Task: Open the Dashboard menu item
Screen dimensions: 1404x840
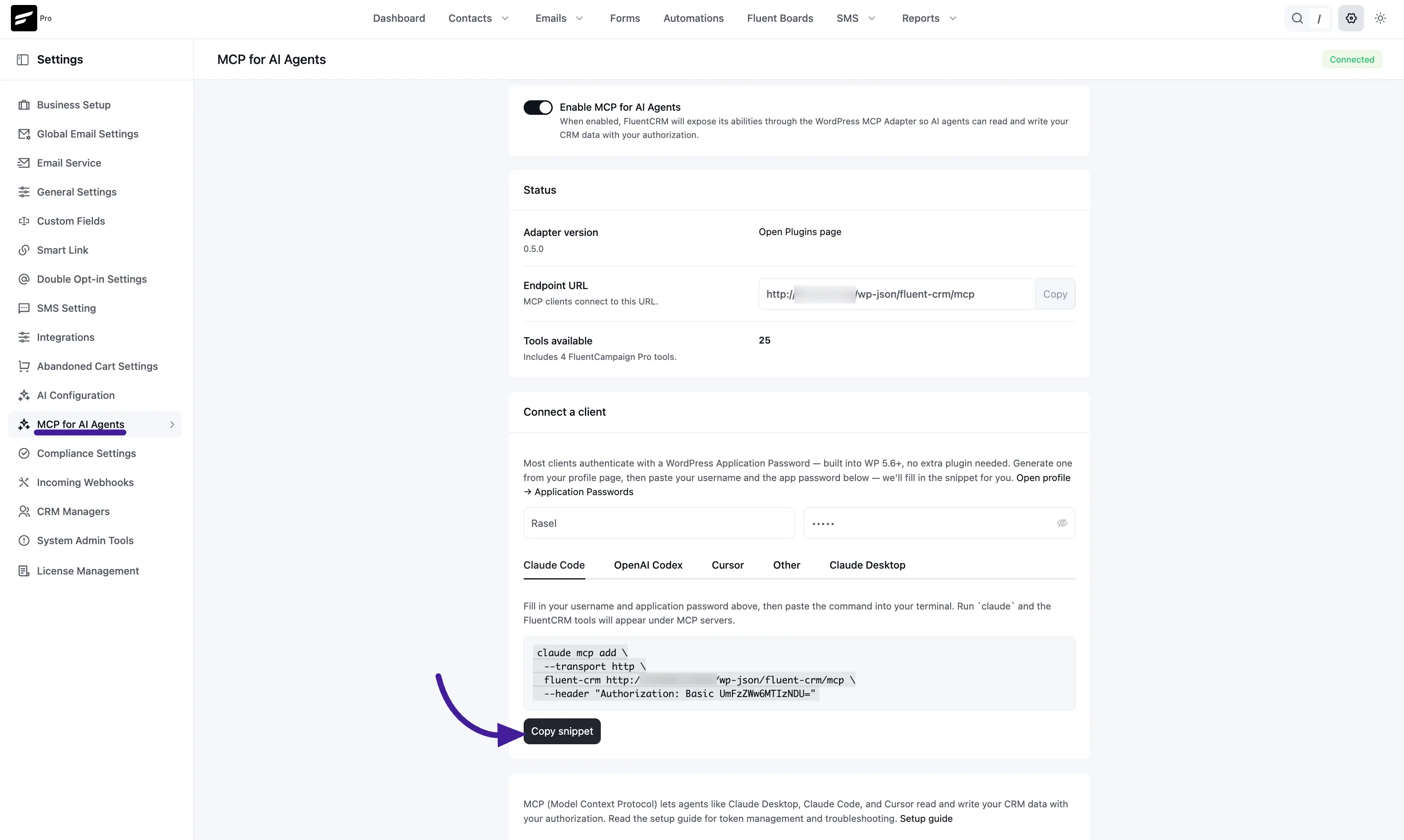Action: tap(399, 18)
